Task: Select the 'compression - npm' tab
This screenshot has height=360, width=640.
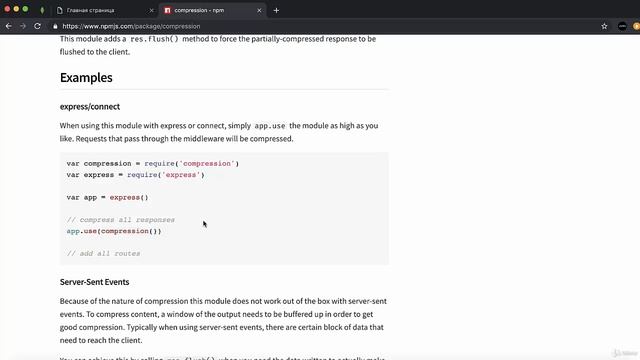Action: click(212, 10)
